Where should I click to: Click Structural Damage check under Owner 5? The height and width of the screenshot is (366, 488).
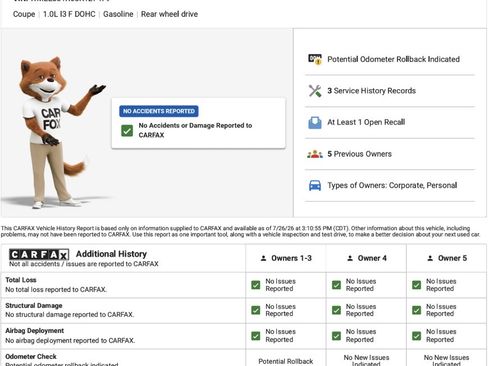[x=416, y=310]
